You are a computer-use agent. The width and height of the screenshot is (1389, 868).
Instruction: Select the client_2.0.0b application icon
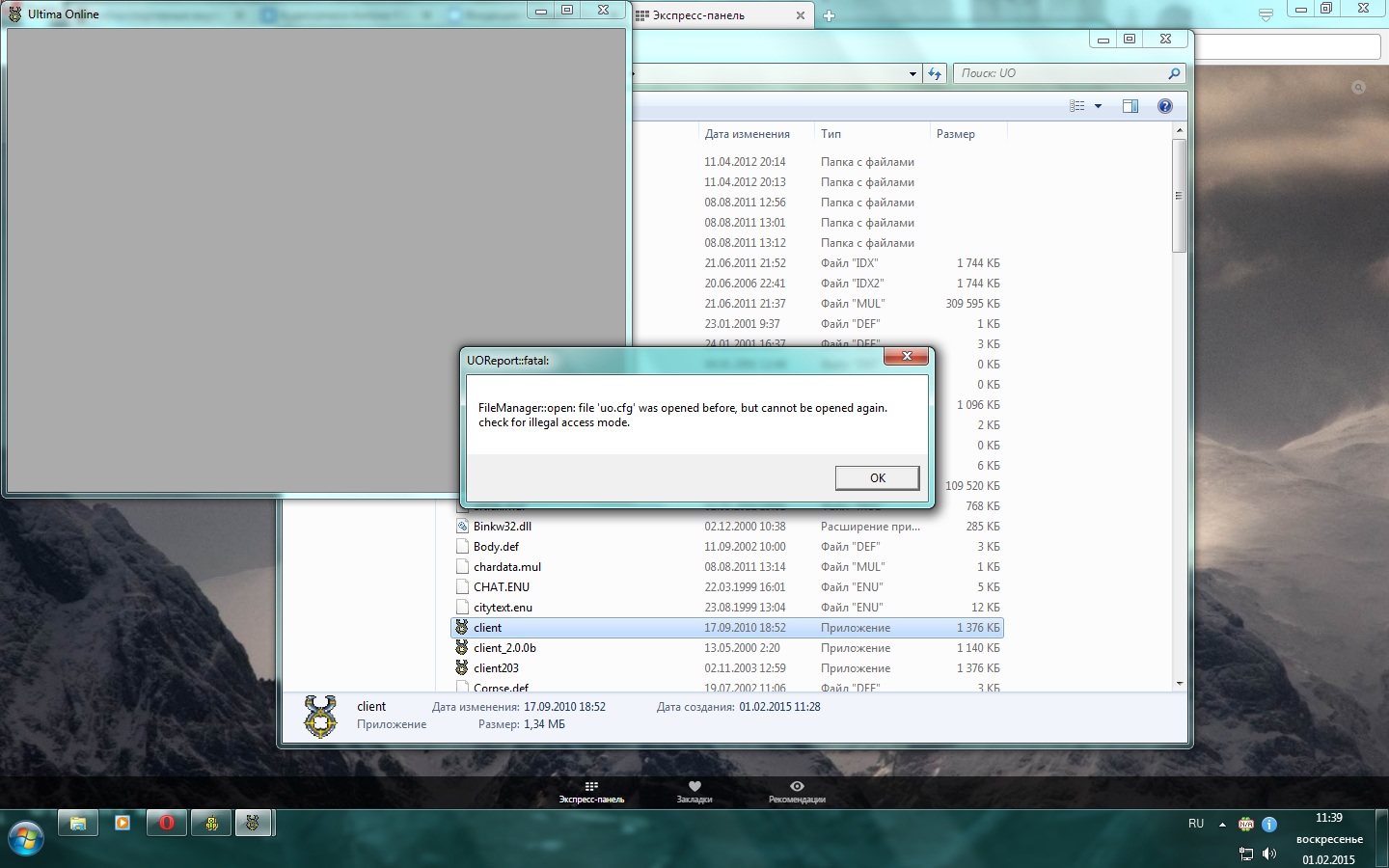pos(462,647)
